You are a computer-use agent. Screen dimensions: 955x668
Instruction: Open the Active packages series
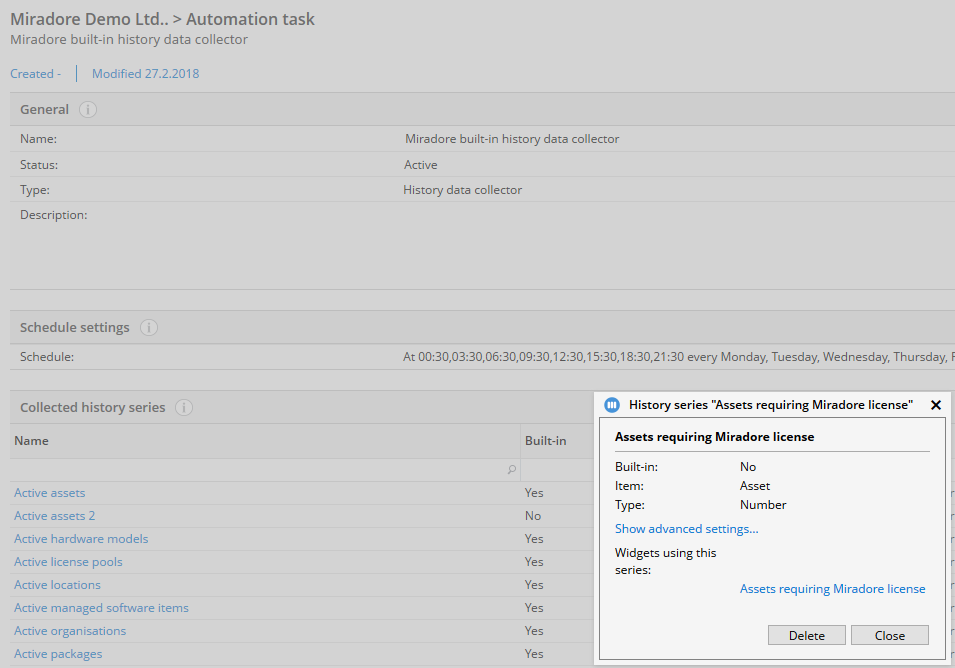[x=58, y=654]
